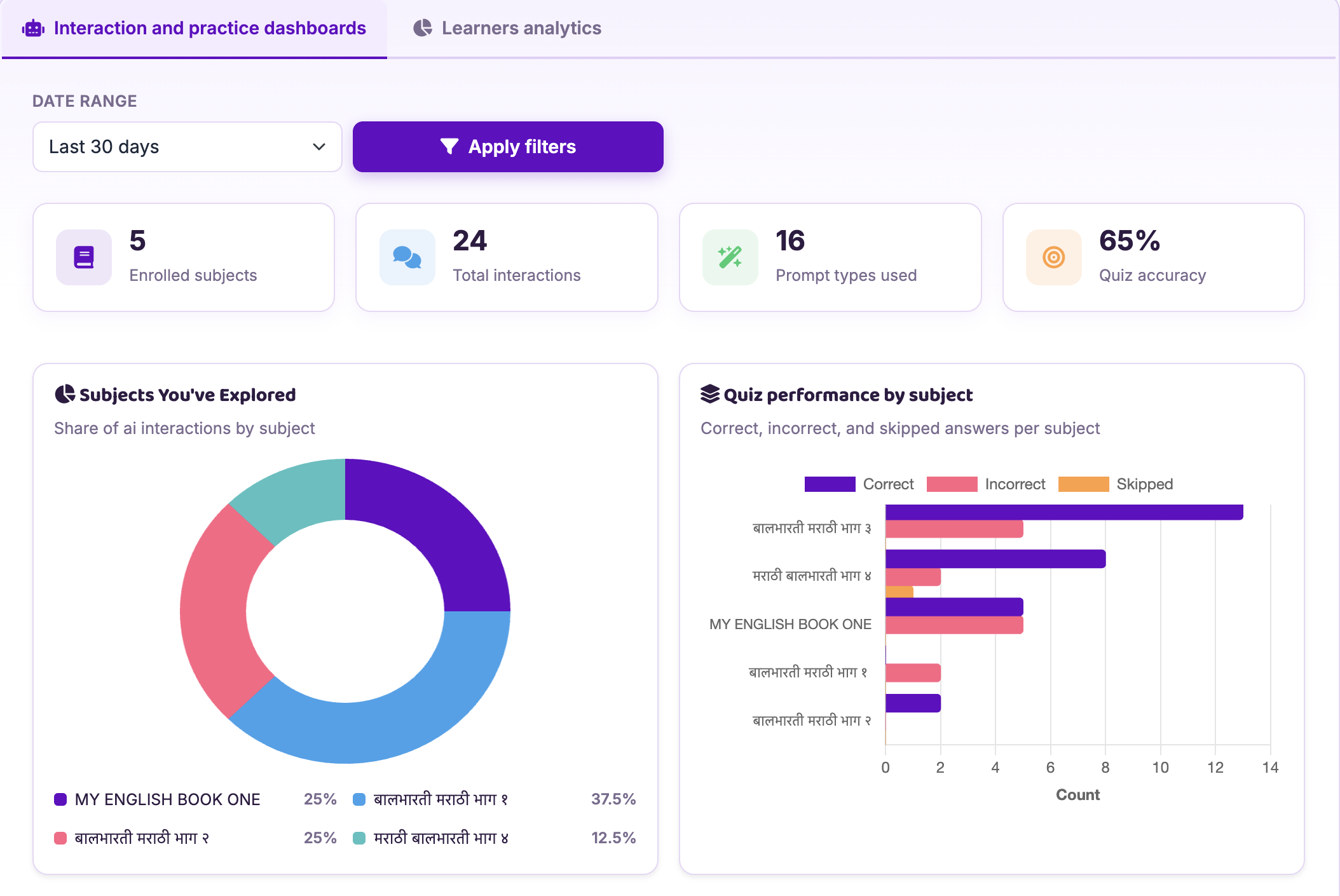Click the 24 Total interactions value
This screenshot has width=1340, height=896.
point(470,241)
